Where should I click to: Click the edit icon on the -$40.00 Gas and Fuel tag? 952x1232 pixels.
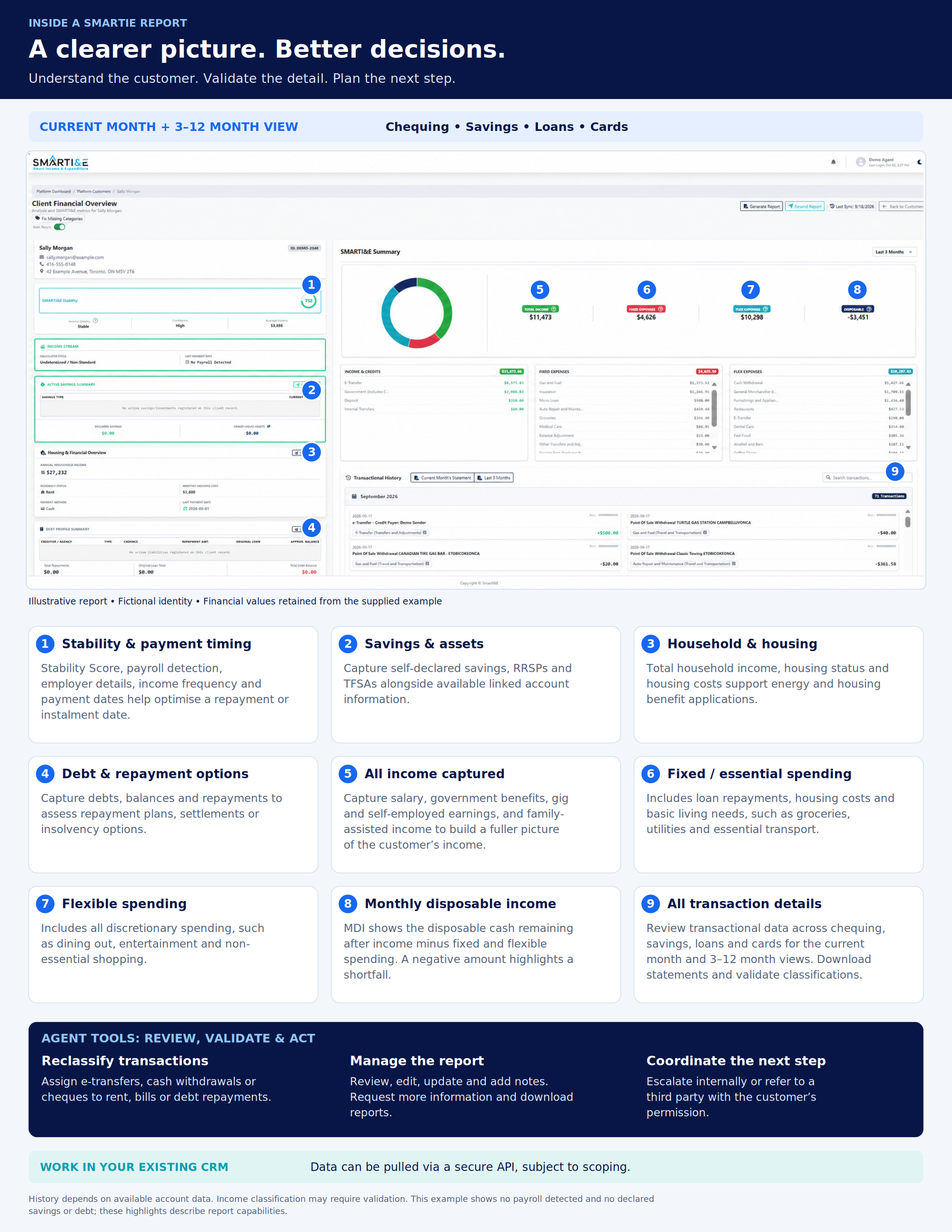coord(705,533)
